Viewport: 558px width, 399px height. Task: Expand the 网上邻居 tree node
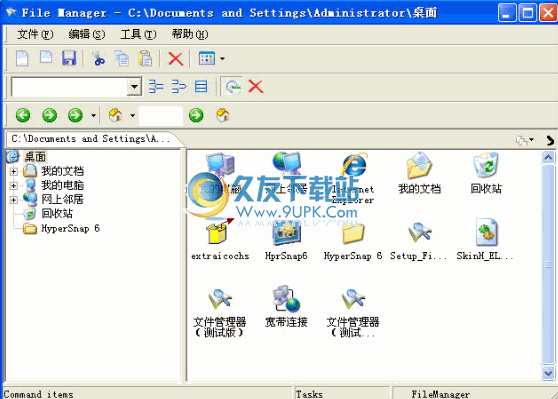14,200
